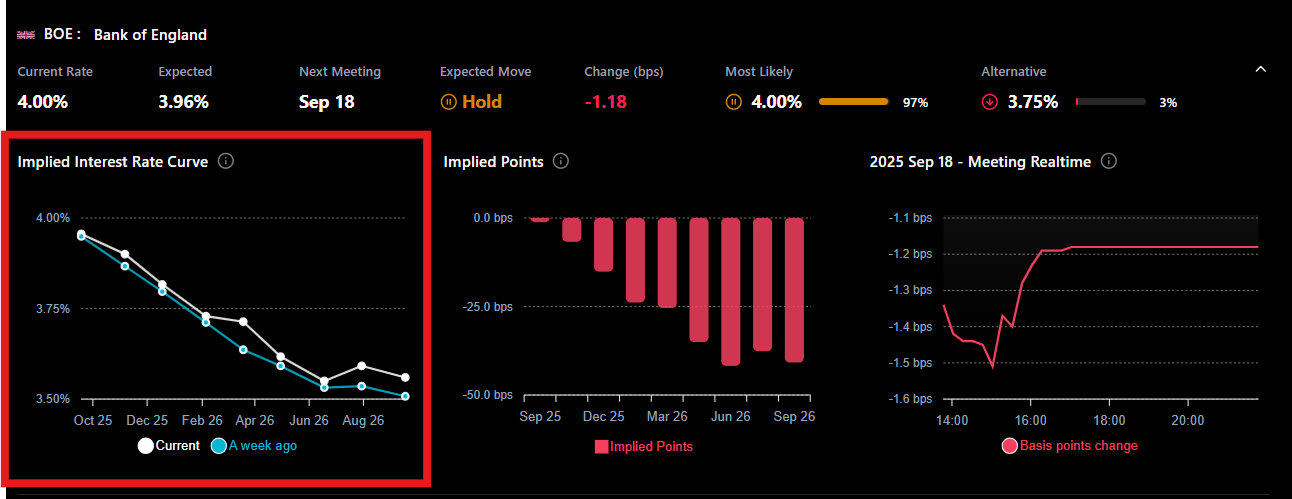Click the UK flag icon beside BOE
Screen dimensions: 1292x499
coord(27,35)
